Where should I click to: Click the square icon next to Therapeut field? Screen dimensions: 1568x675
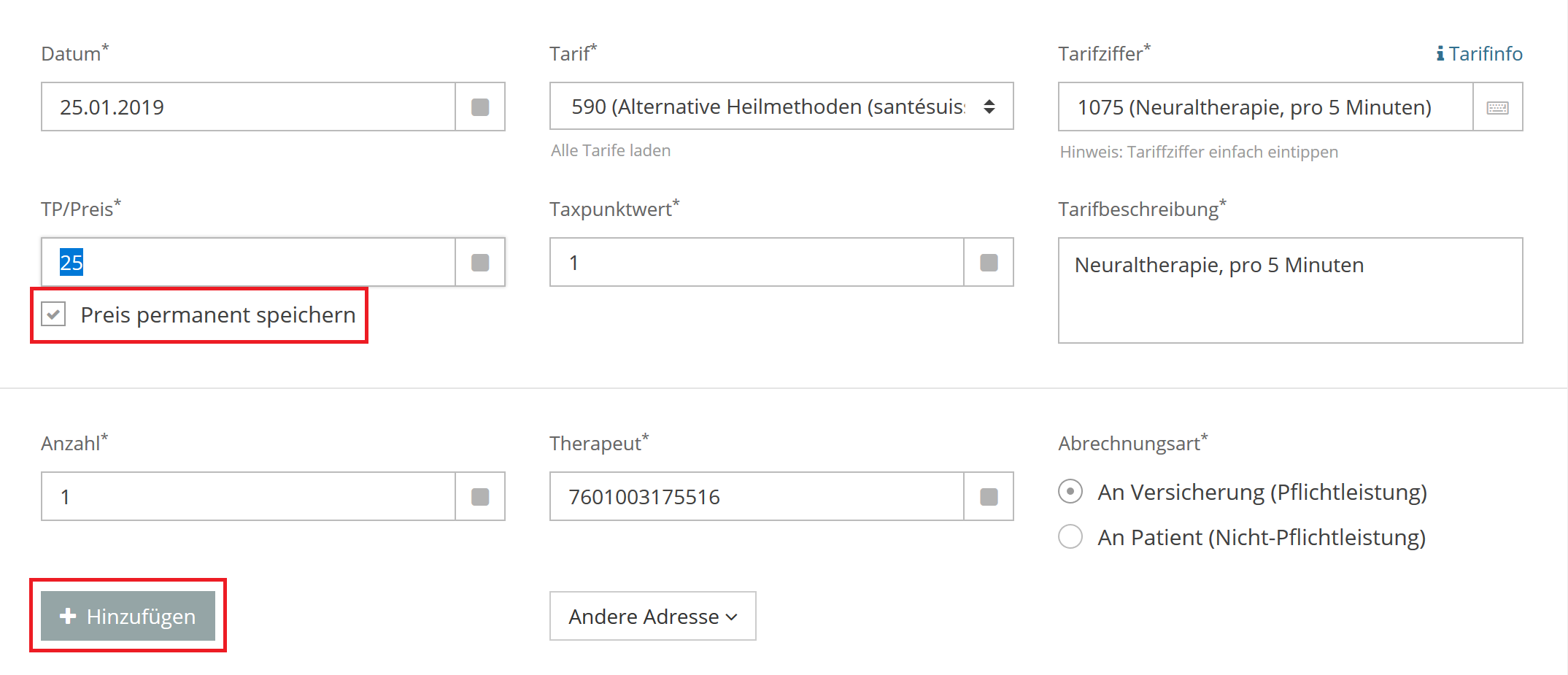point(989,497)
